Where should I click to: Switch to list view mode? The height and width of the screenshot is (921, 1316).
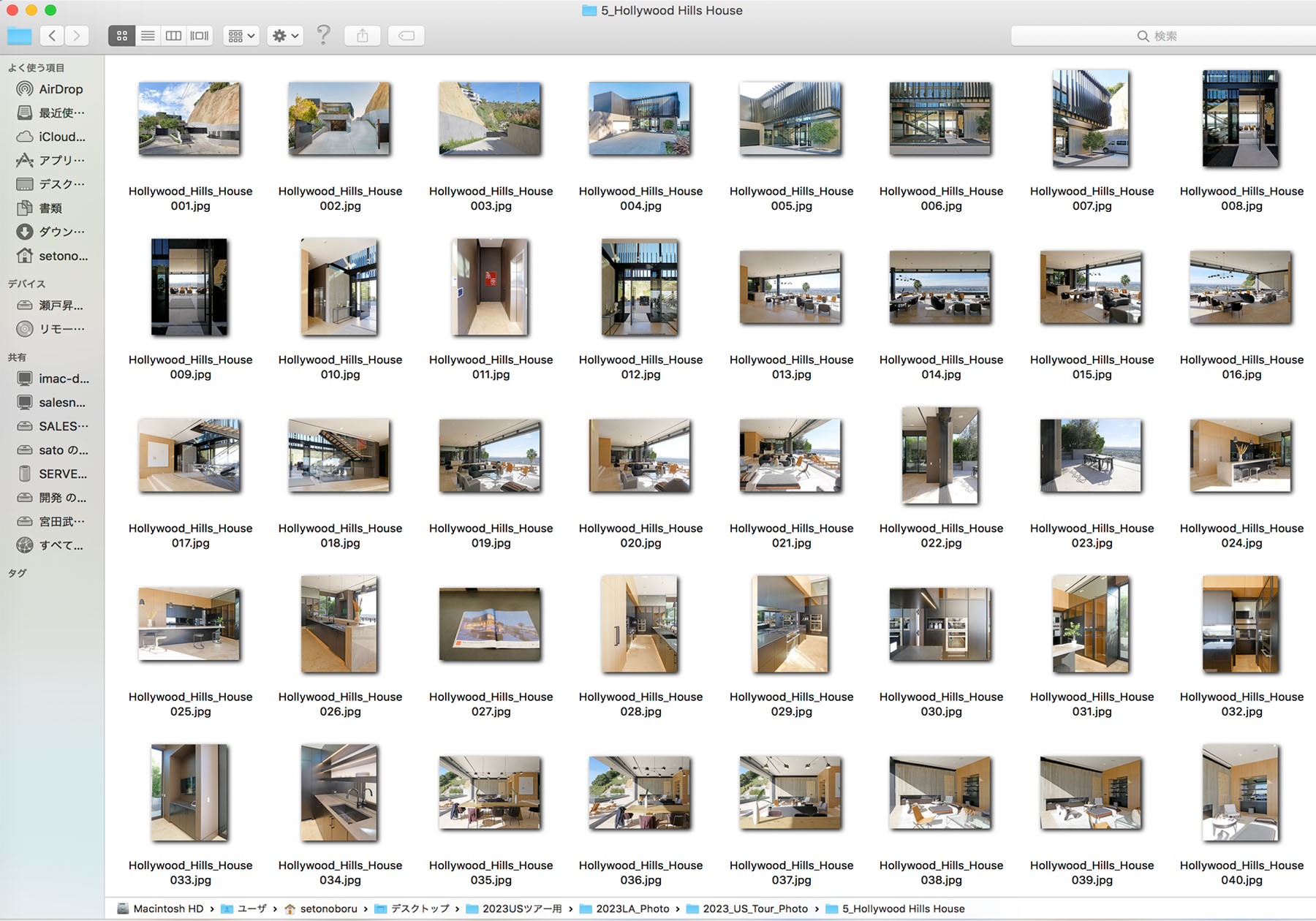148,36
